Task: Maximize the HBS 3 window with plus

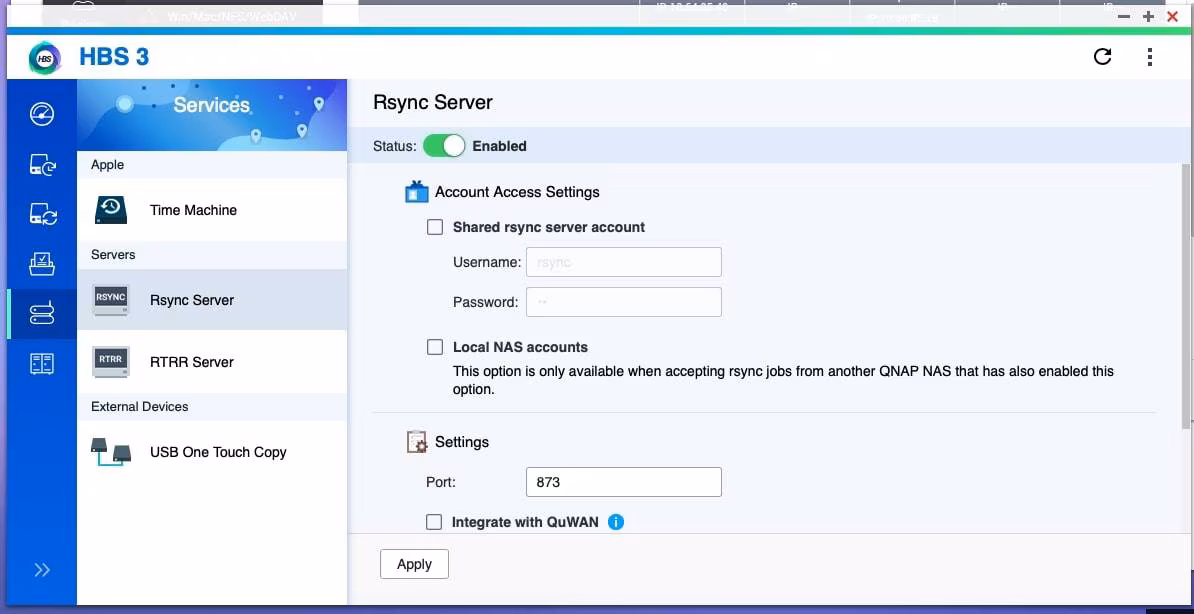Action: click(x=1148, y=17)
